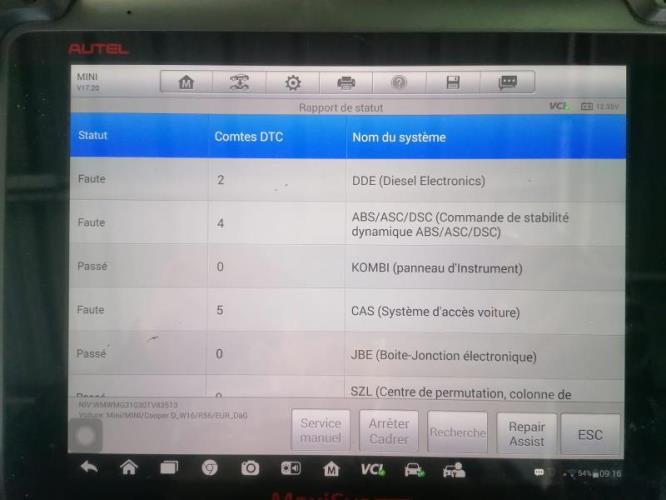Save report using floppy disk icon
Image resolution: width=666 pixels, height=500 pixels.
tap(453, 83)
